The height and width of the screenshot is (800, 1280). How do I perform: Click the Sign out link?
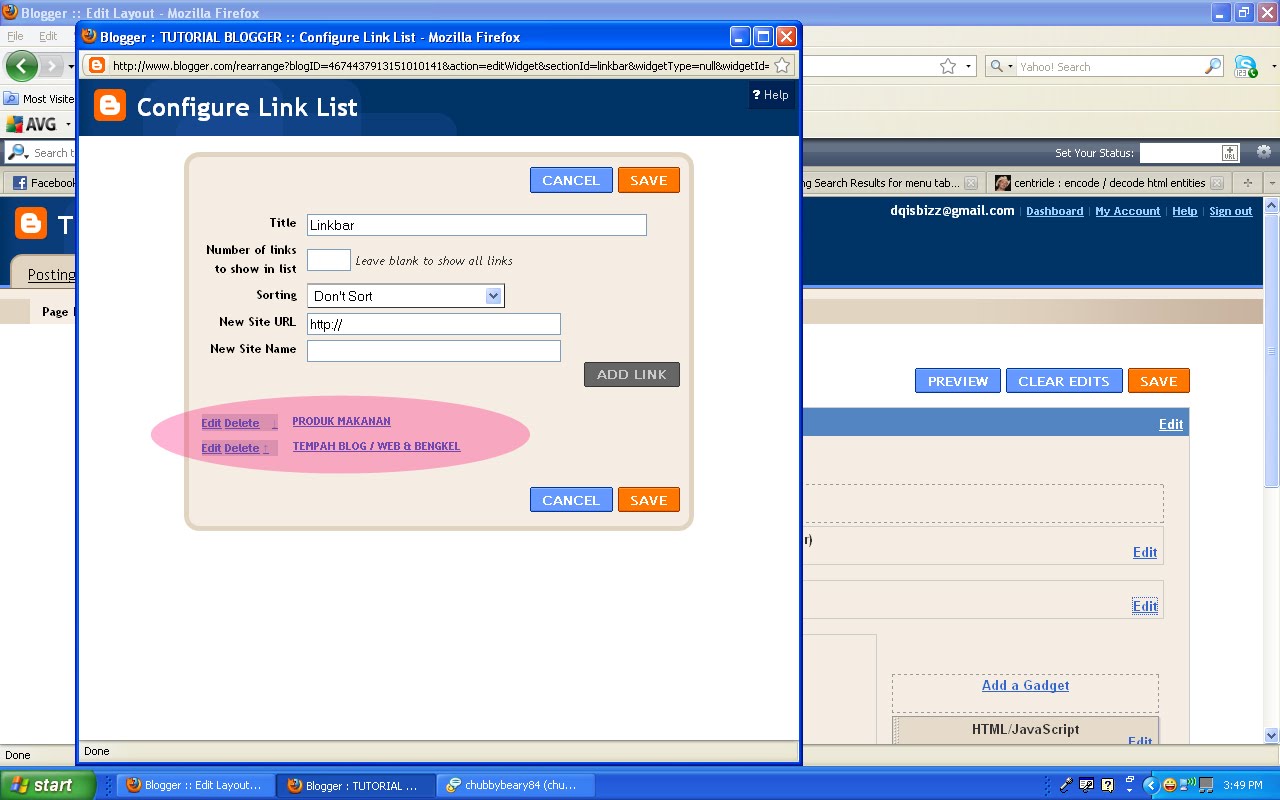[x=1230, y=211]
